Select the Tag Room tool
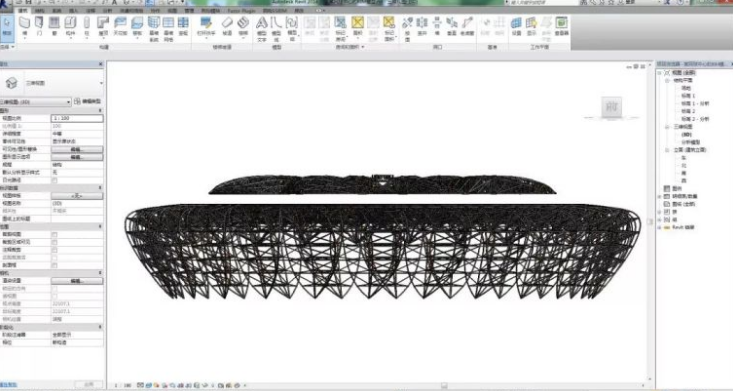This screenshot has width=733, height=391. [x=340, y=28]
